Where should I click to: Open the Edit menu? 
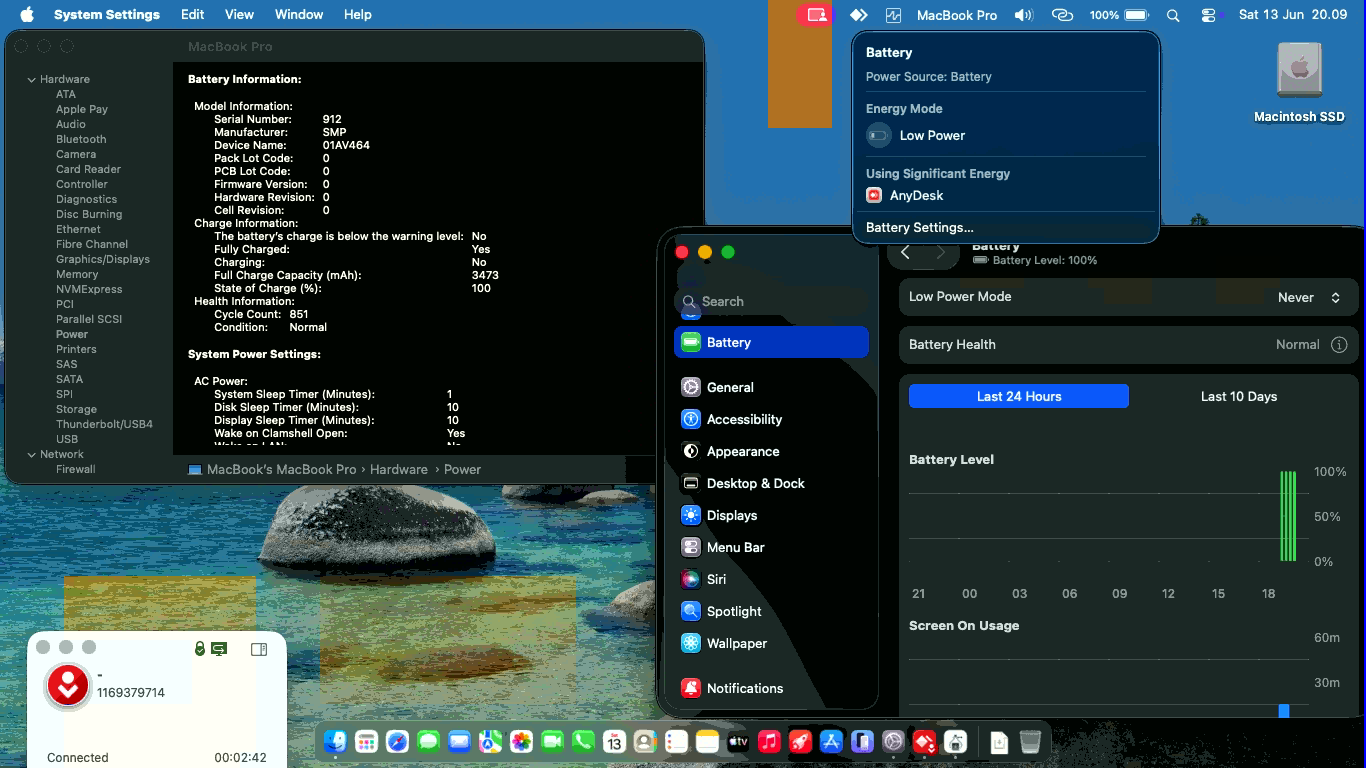pyautogui.click(x=193, y=15)
